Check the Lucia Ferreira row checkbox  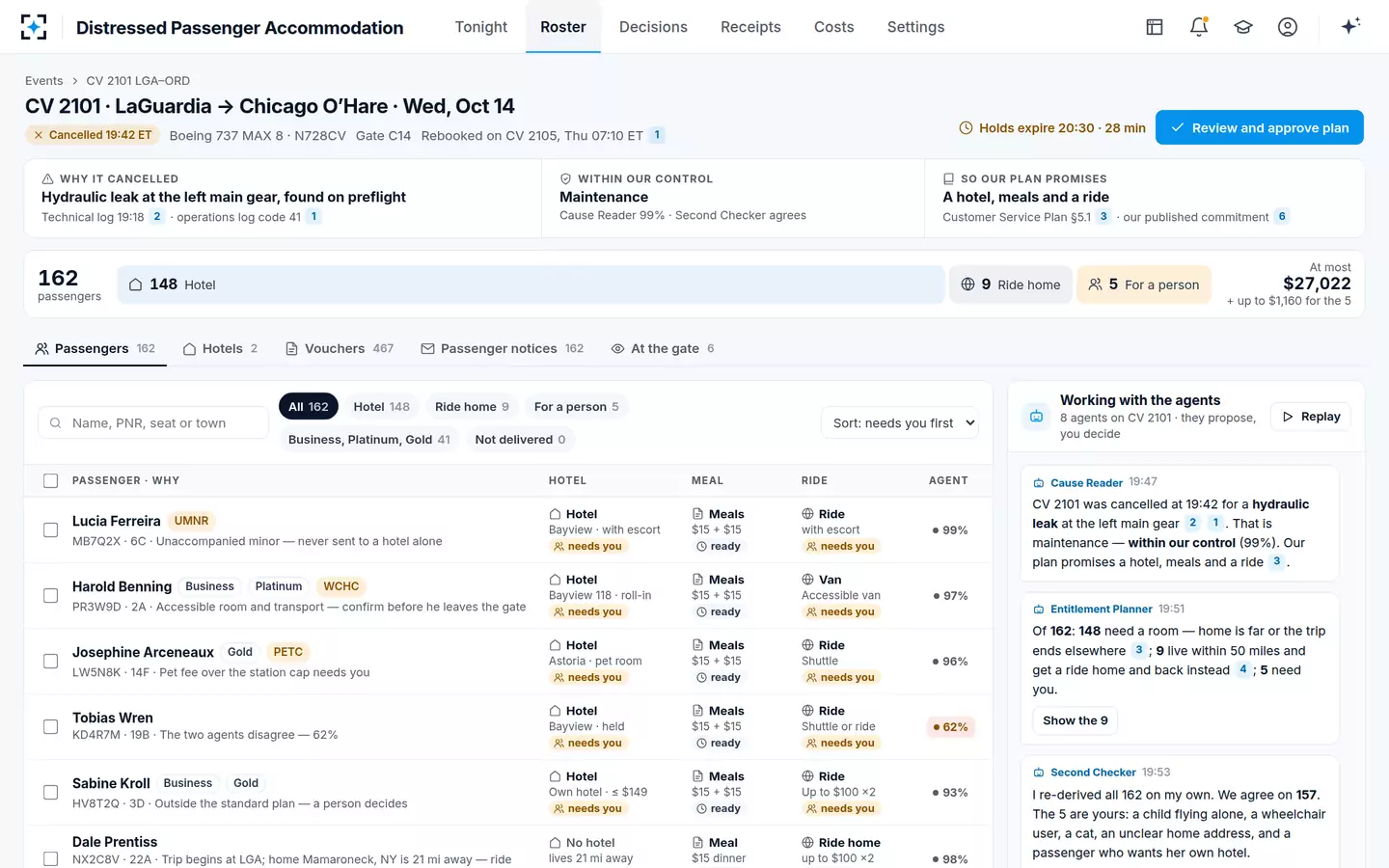coord(51,529)
